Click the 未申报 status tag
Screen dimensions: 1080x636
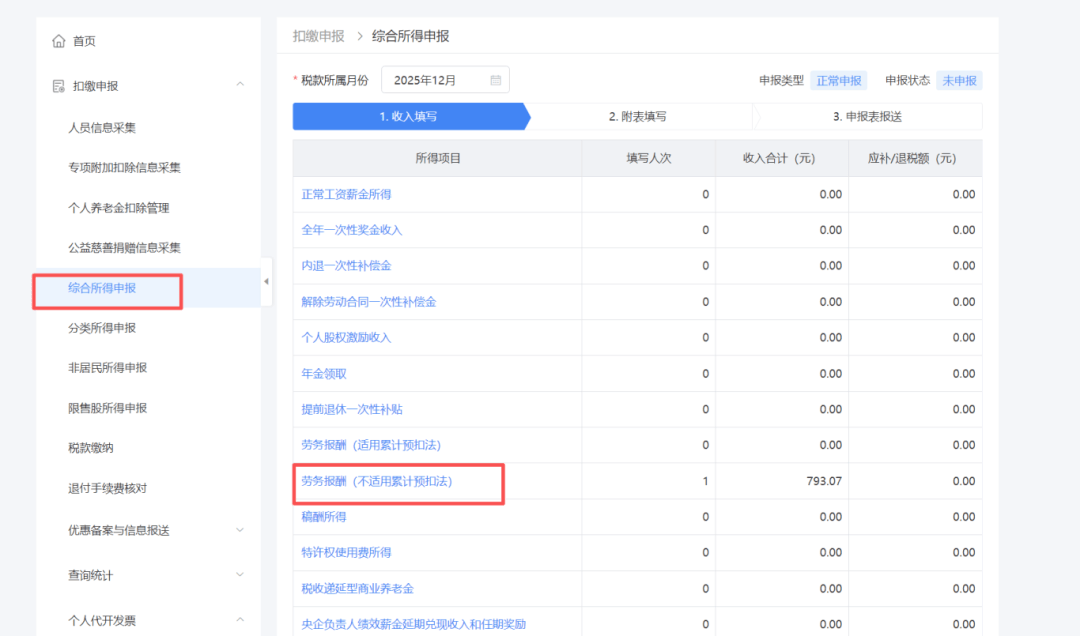[959, 80]
